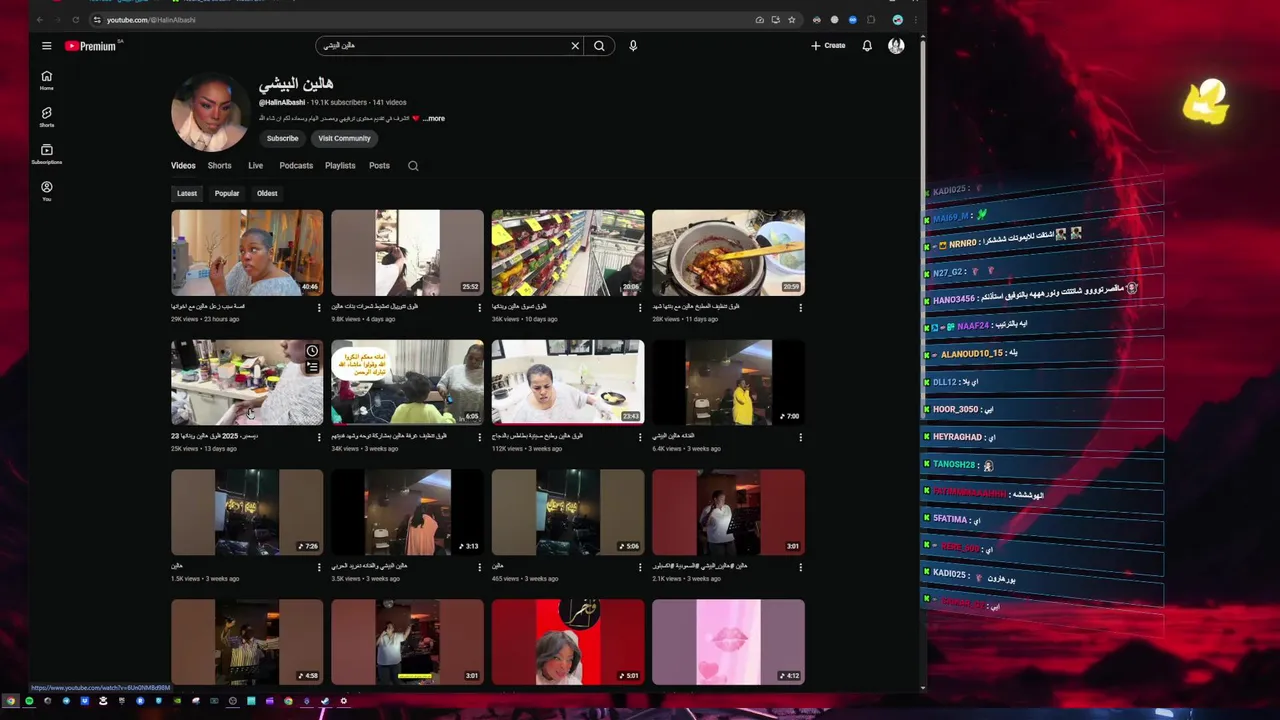Switch to the Videos tab
Image resolution: width=1280 pixels, height=720 pixels.
click(x=183, y=166)
